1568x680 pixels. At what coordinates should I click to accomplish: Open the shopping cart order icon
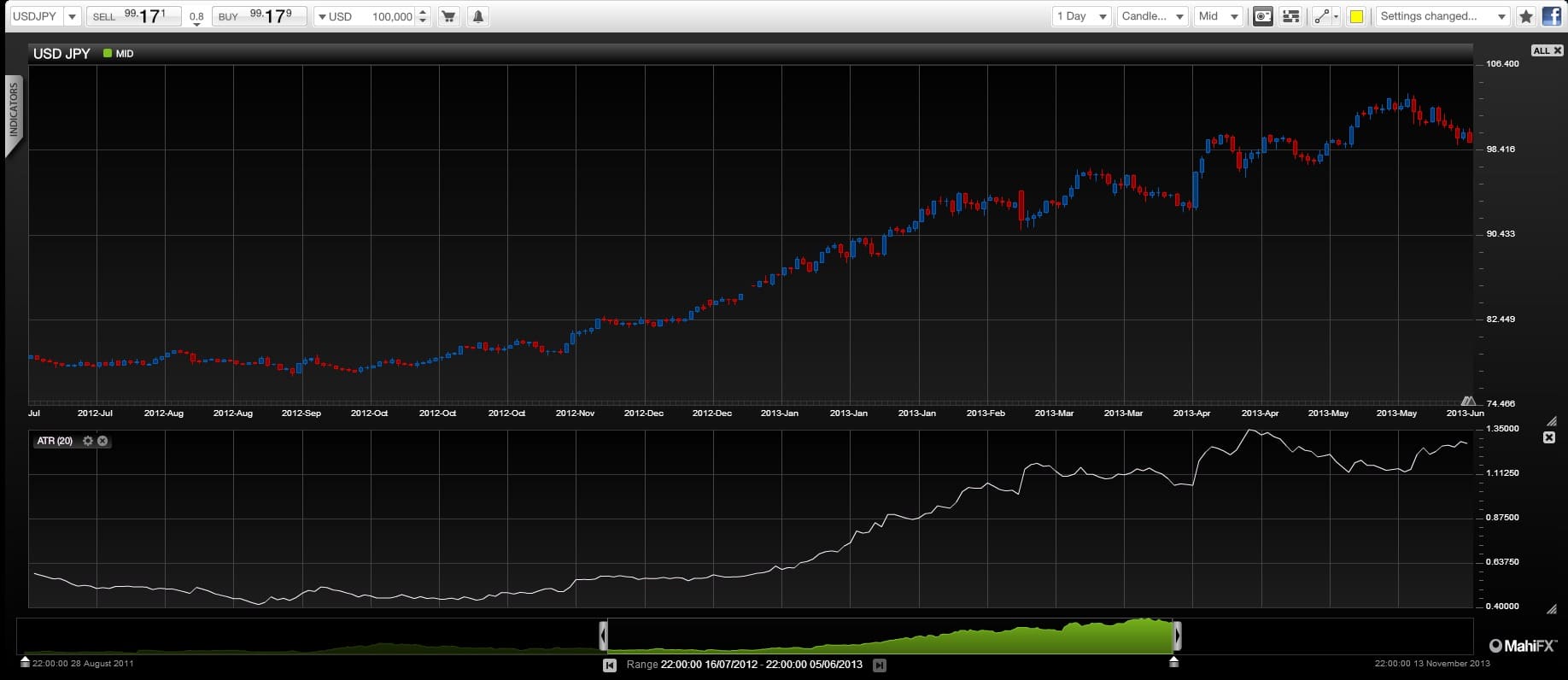(448, 16)
